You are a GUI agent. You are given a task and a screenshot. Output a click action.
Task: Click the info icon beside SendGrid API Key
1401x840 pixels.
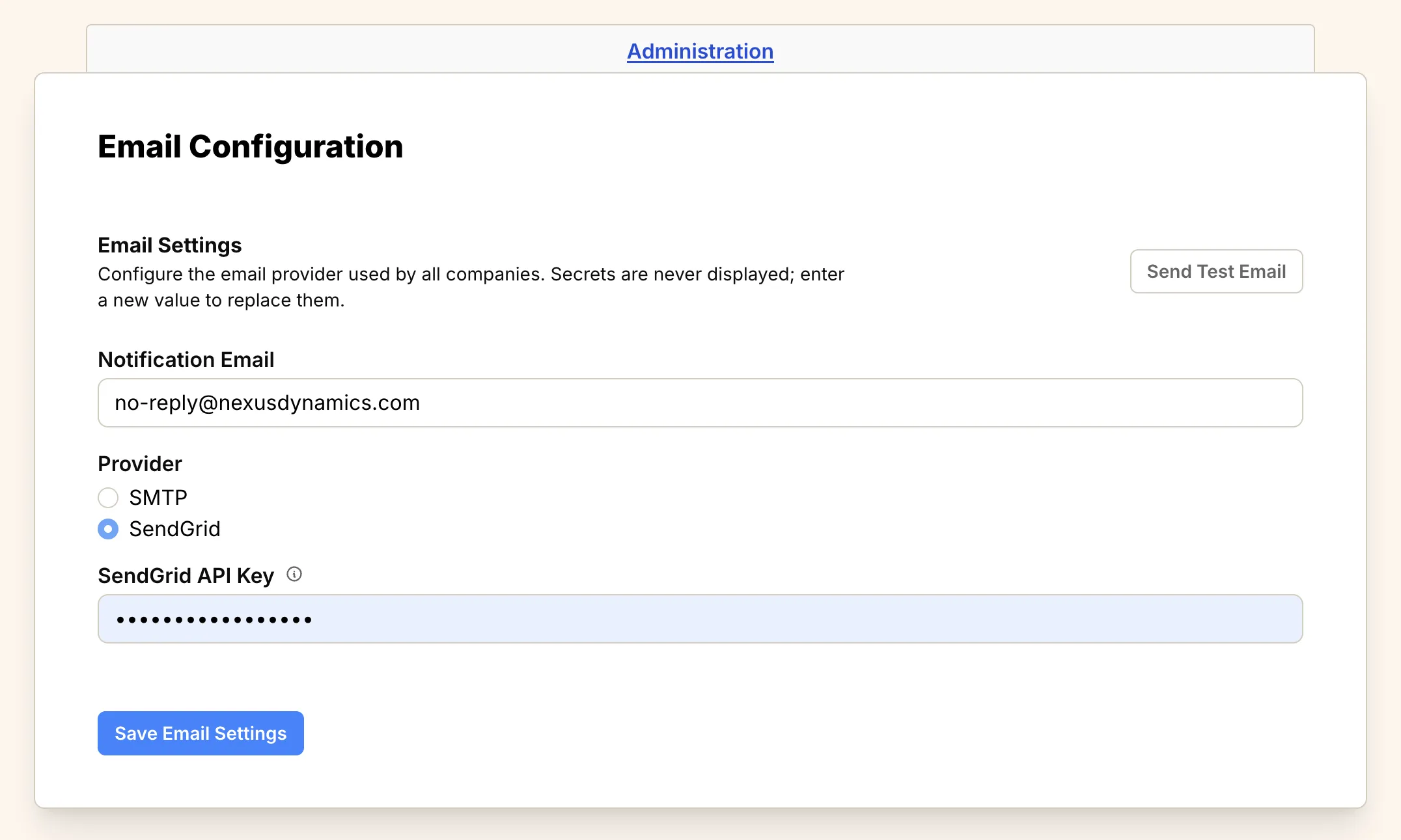click(x=295, y=574)
